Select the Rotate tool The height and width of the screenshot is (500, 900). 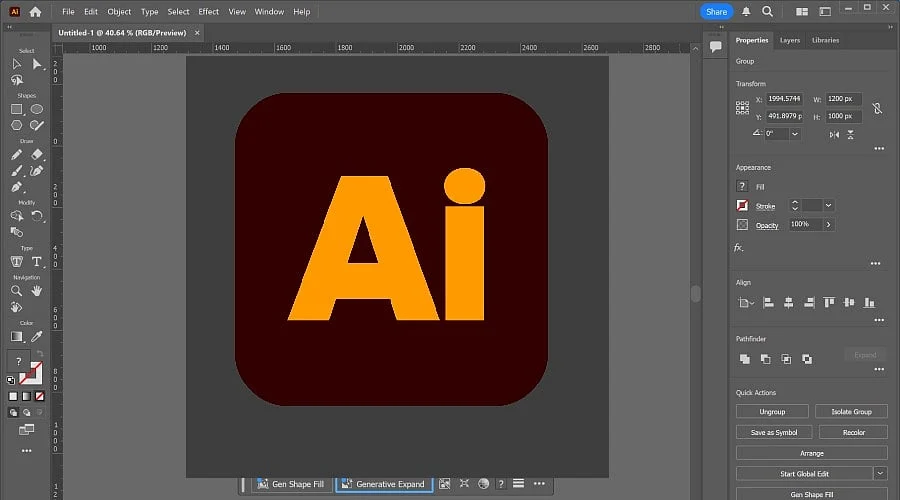(x=37, y=216)
